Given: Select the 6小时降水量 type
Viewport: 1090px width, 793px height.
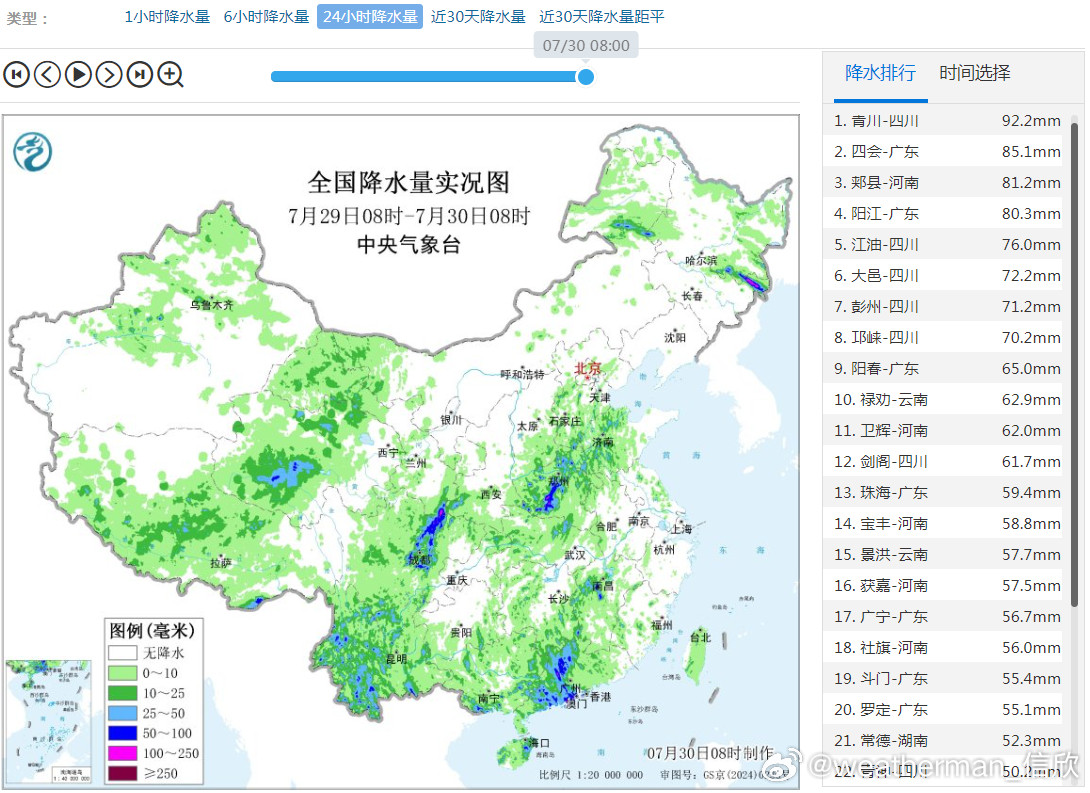Looking at the screenshot, I should point(266,17).
